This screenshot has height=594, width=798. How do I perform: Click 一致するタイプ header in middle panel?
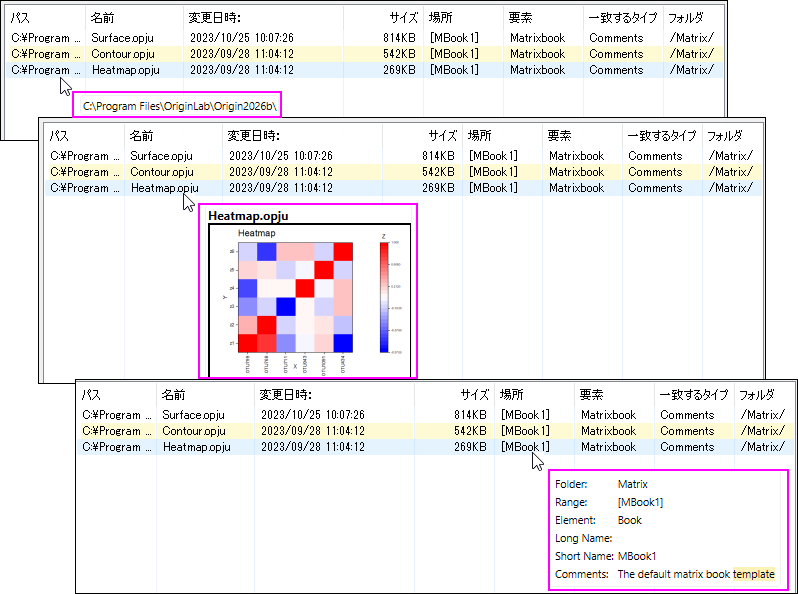[x=662, y=136]
